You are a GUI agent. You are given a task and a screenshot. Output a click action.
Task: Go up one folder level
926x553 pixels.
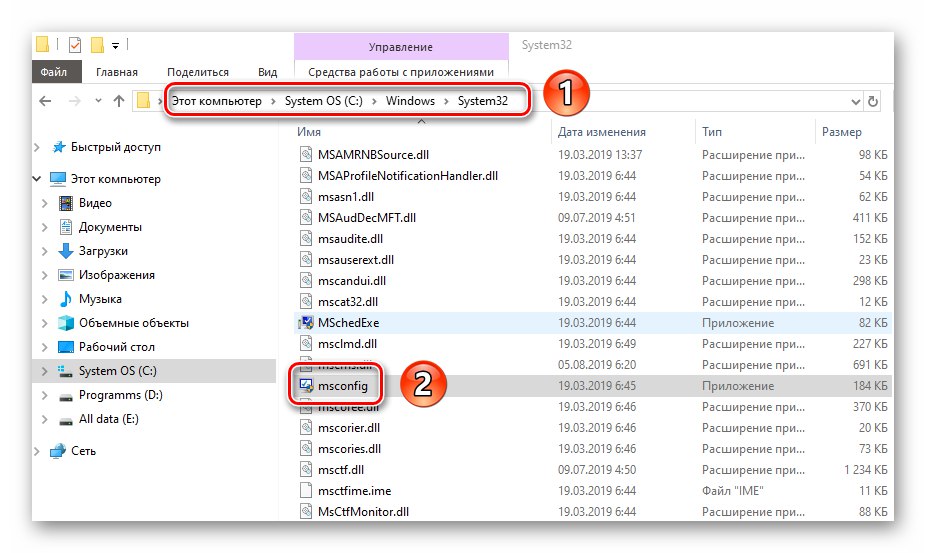(119, 101)
